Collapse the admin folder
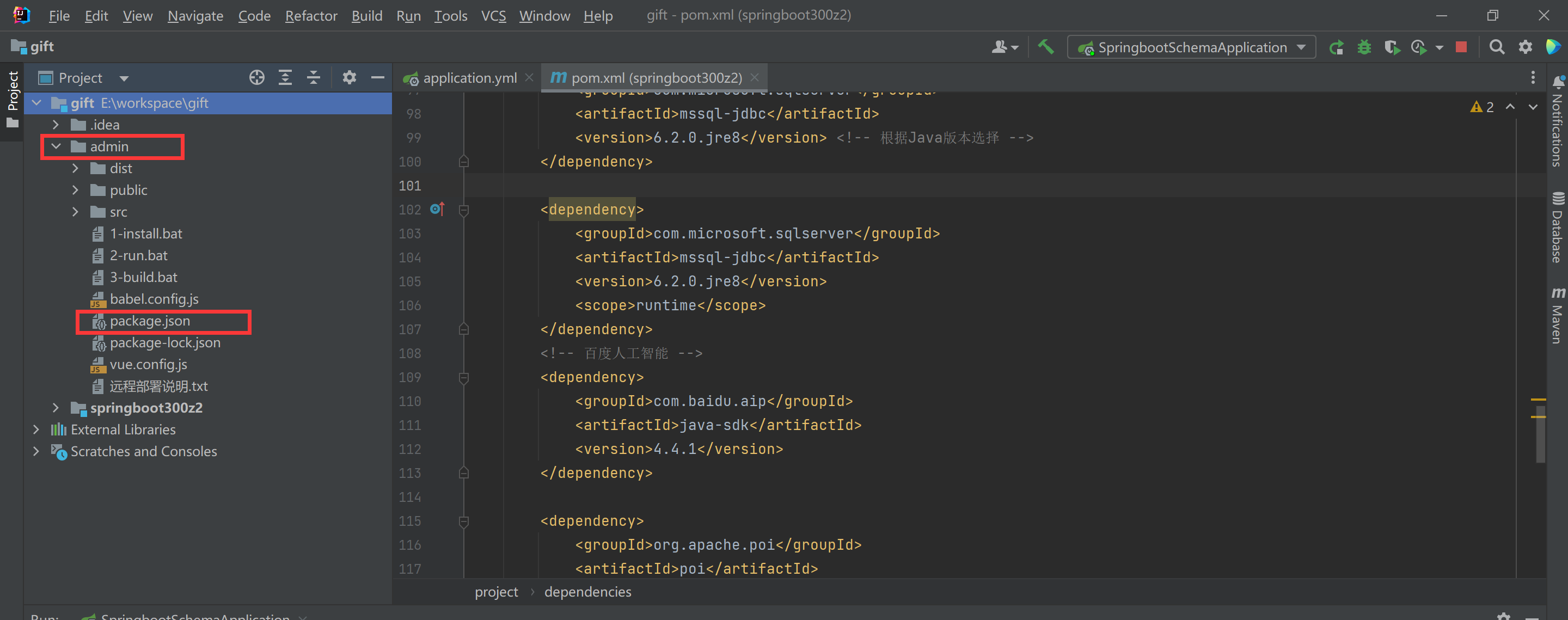The image size is (1568, 620). (56, 146)
